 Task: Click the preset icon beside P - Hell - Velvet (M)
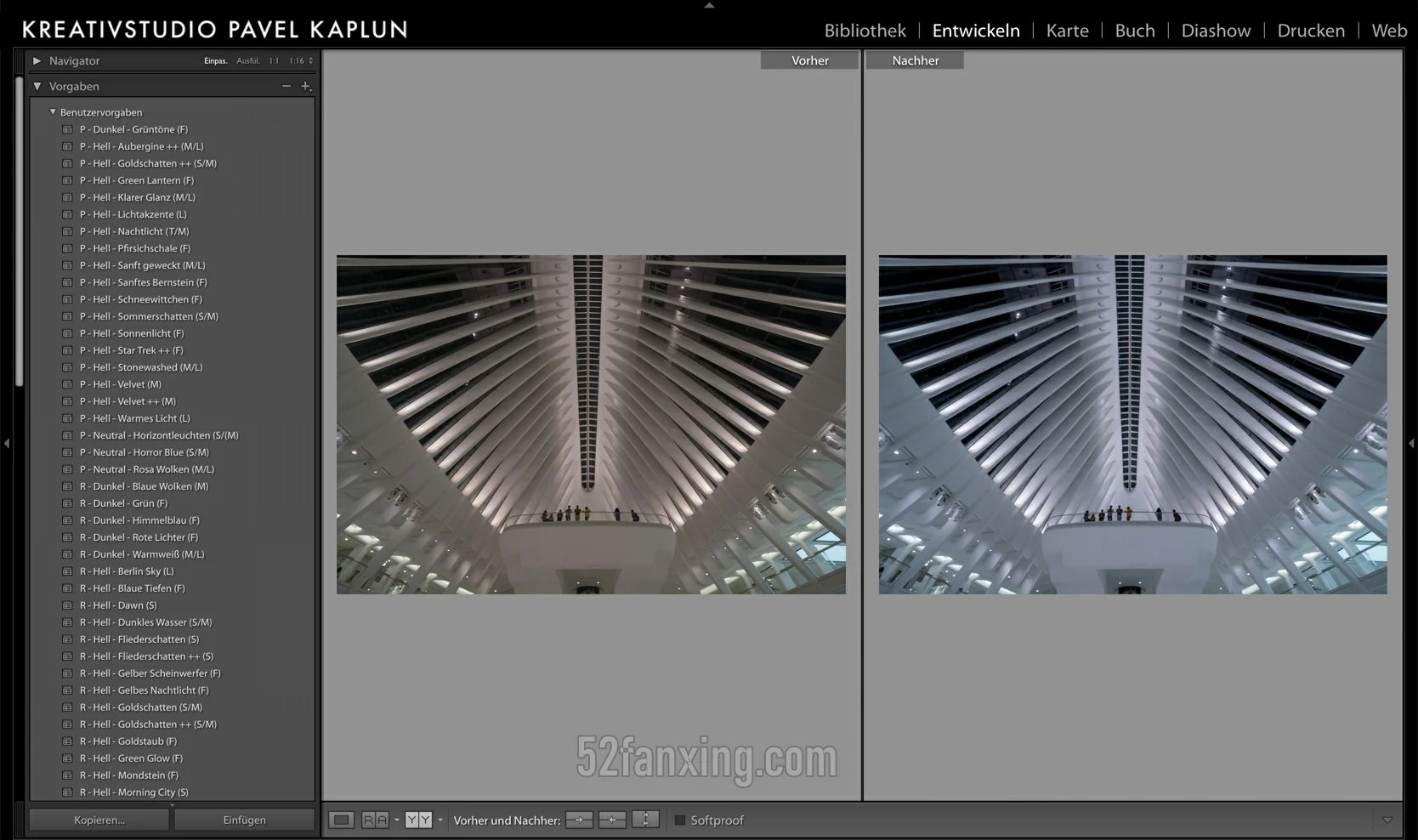tap(67, 384)
